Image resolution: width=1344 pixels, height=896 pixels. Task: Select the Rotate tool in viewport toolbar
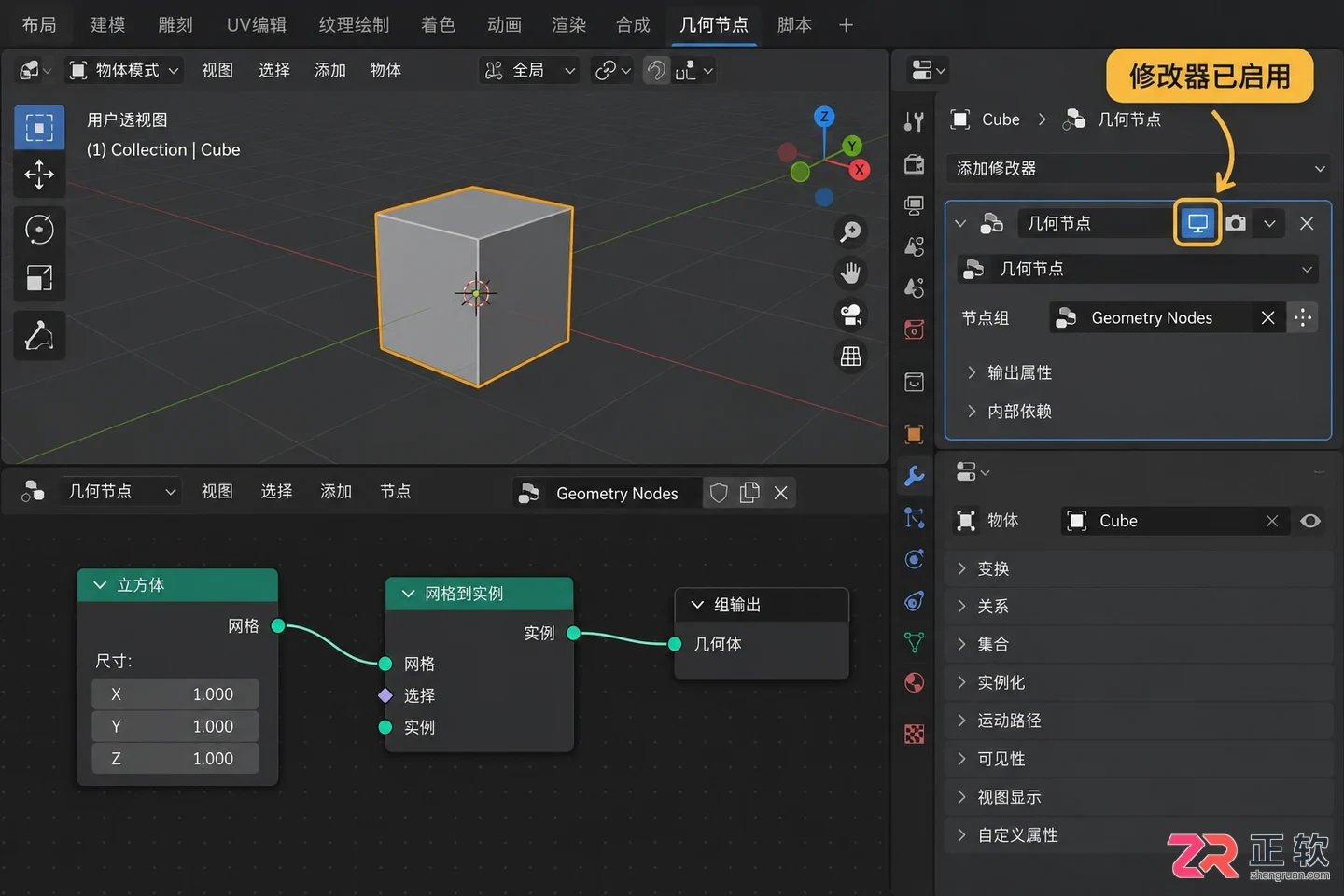(39, 229)
